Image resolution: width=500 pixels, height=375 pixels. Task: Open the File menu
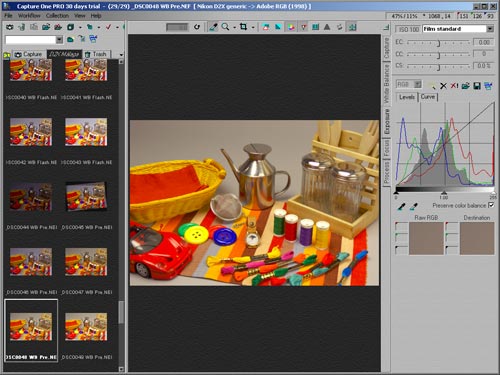click(8, 16)
